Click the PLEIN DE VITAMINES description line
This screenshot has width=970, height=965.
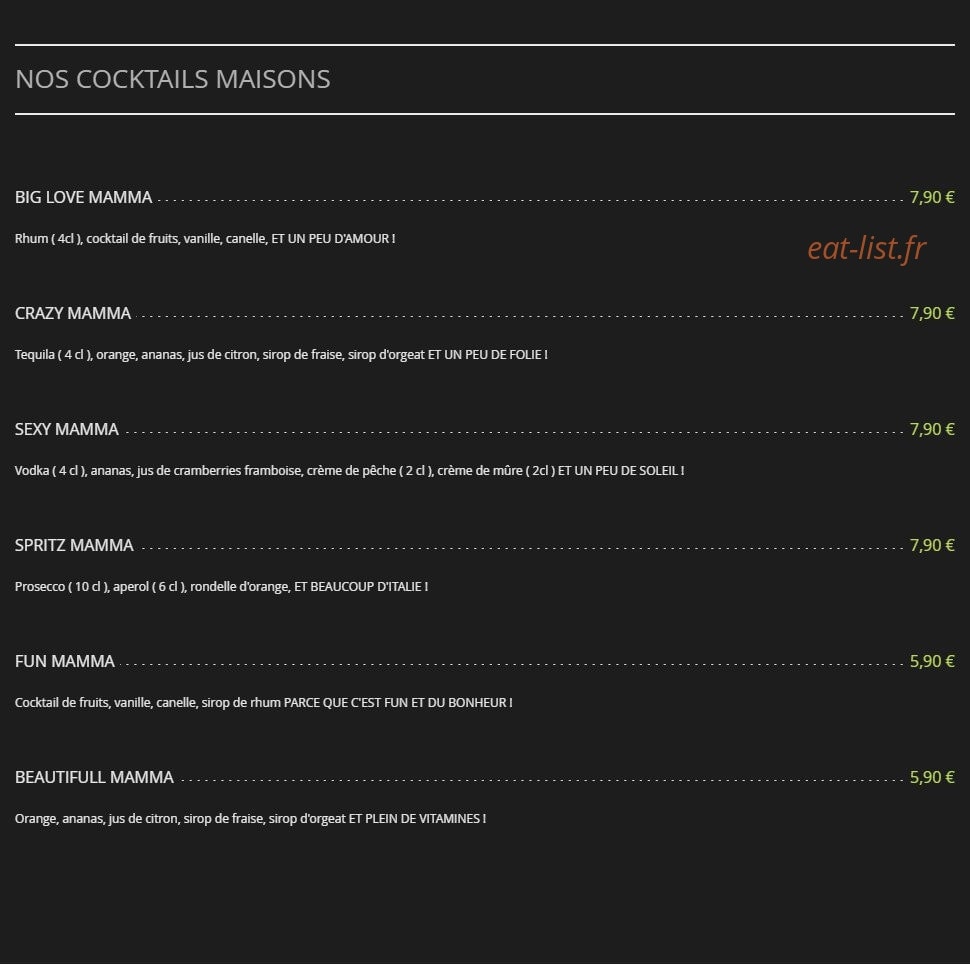[251, 819]
